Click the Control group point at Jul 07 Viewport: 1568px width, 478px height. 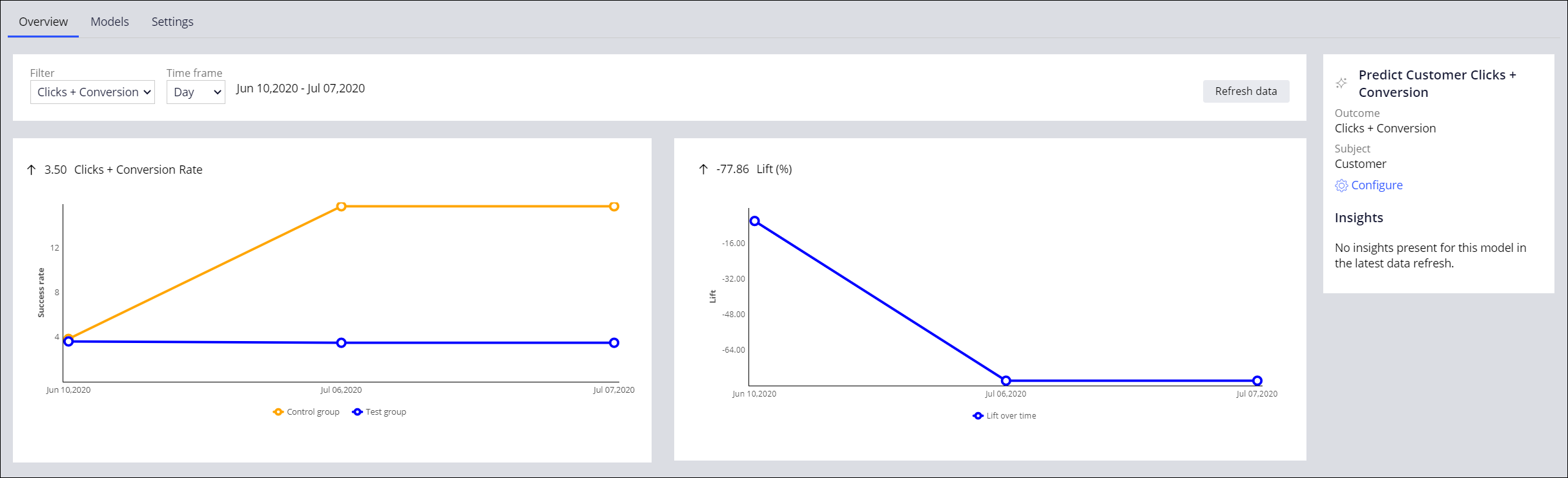click(614, 207)
